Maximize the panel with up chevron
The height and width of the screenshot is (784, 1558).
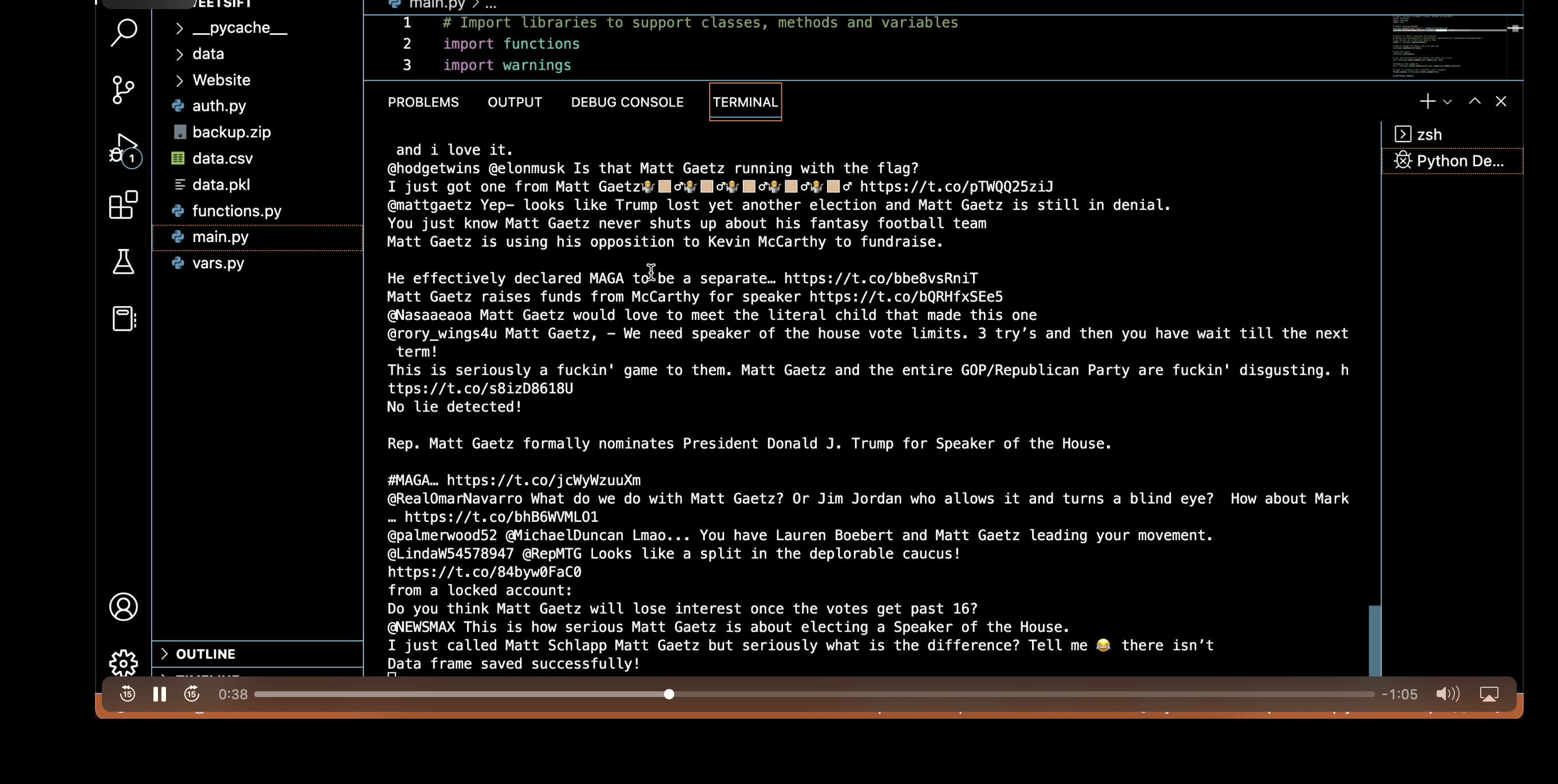click(x=1474, y=101)
